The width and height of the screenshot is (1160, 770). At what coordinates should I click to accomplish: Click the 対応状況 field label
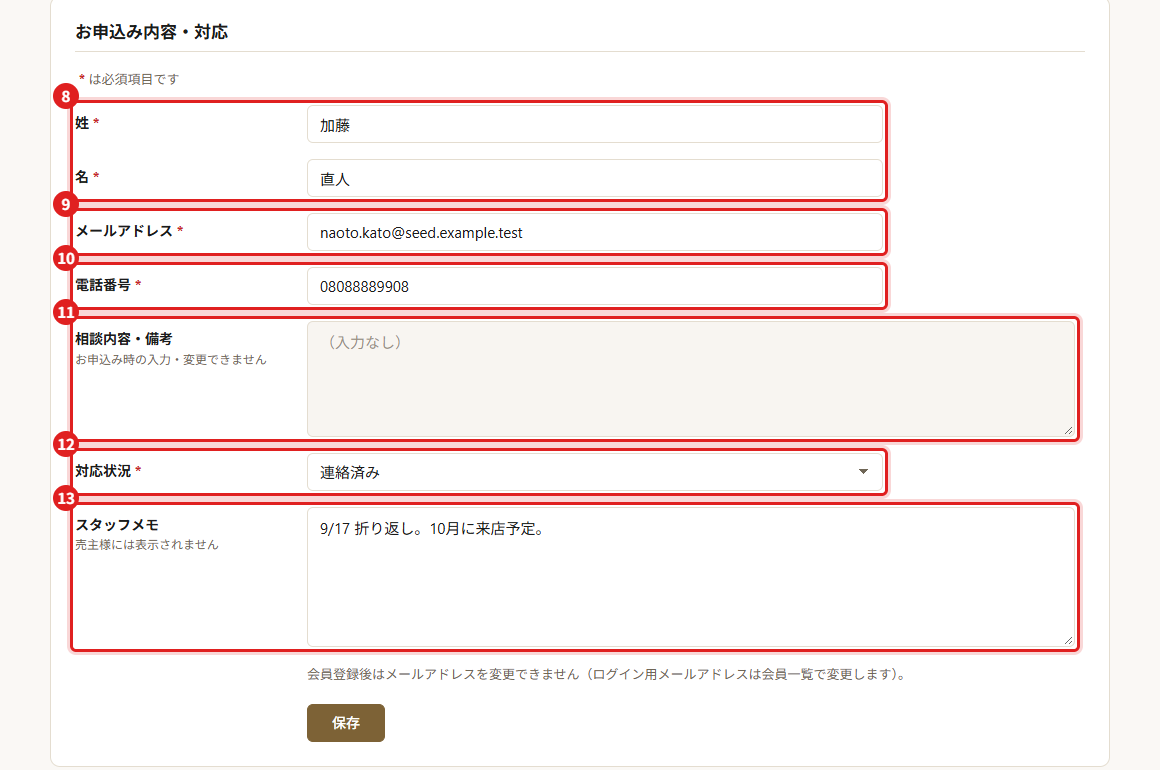pyautogui.click(x=103, y=470)
